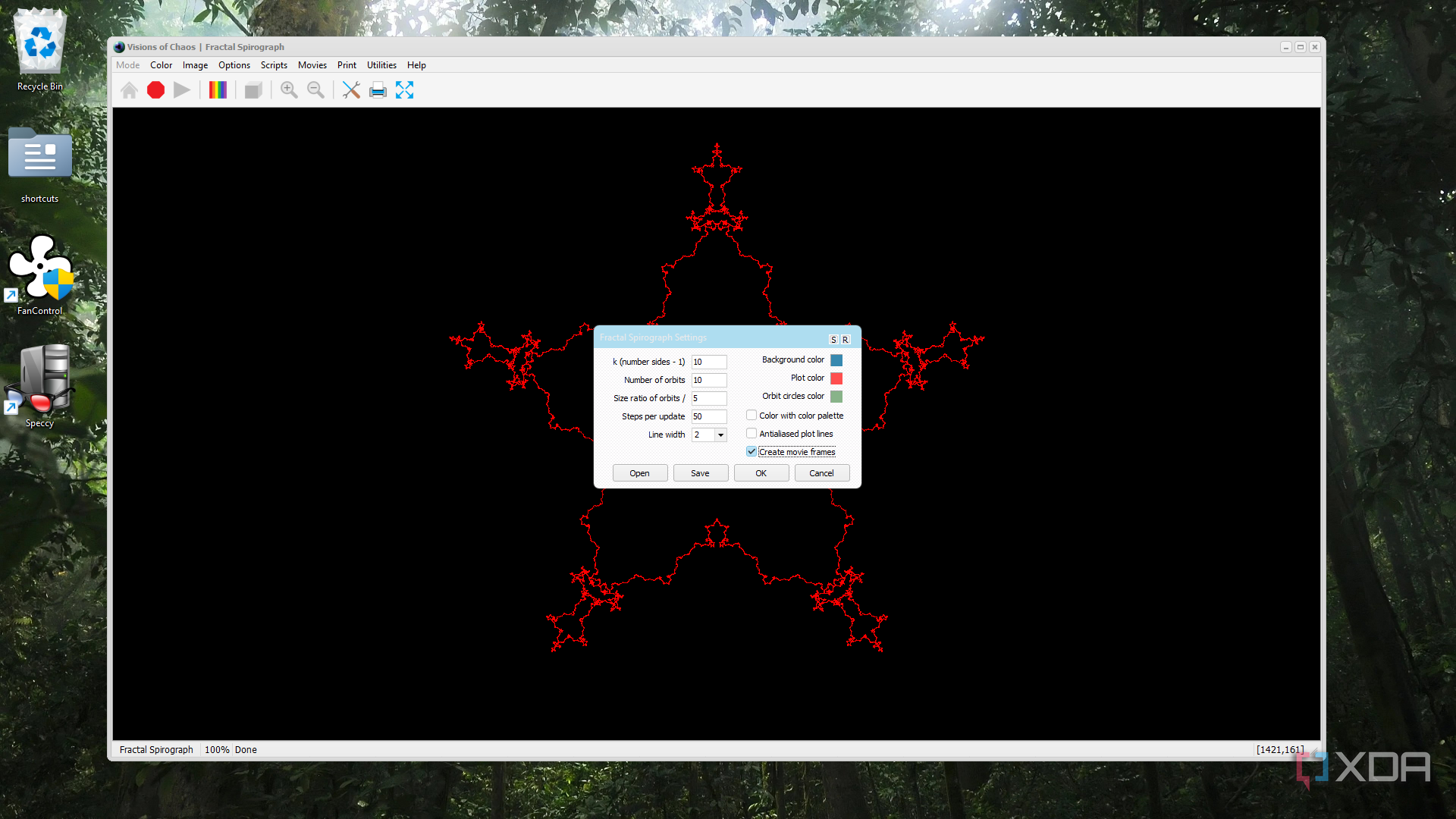Maximize the Visions of Chaos window
The width and height of the screenshot is (1456, 819).
pos(1301,47)
